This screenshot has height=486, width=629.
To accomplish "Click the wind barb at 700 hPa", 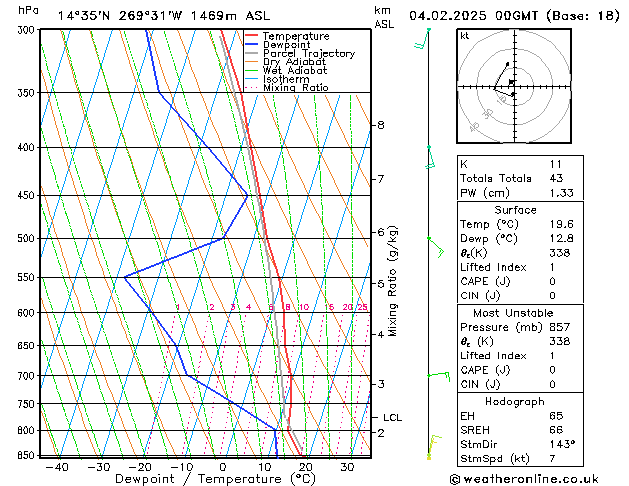I will [x=439, y=376].
